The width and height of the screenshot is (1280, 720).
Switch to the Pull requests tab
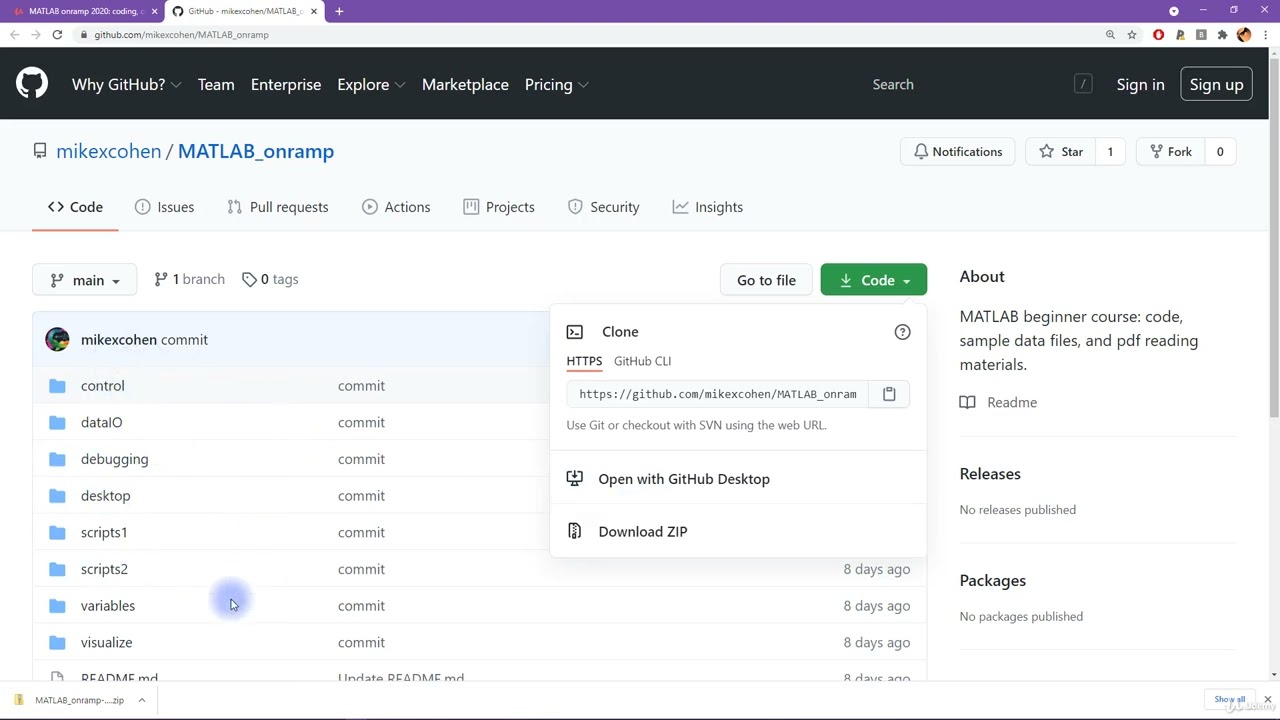point(278,207)
